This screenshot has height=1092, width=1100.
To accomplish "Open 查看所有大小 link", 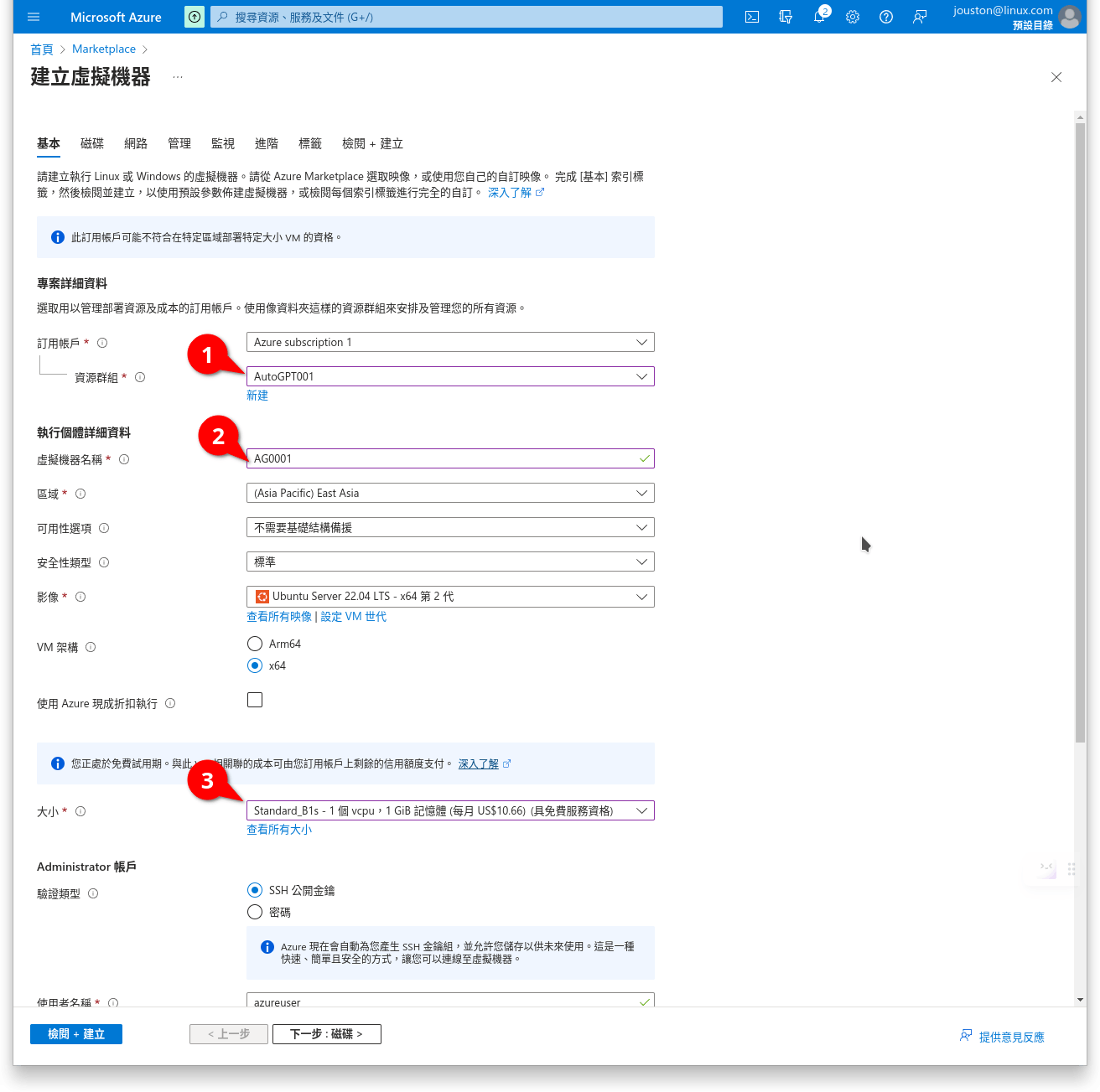I will point(279,830).
